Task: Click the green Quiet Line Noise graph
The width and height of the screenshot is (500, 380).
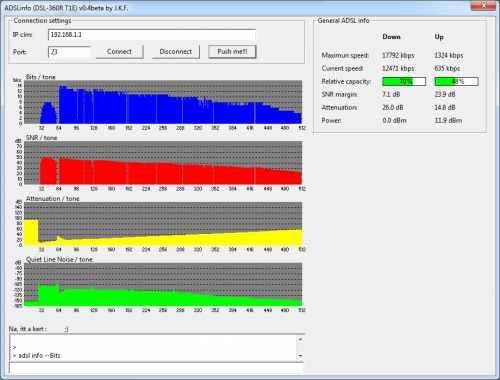Action: pos(163,284)
